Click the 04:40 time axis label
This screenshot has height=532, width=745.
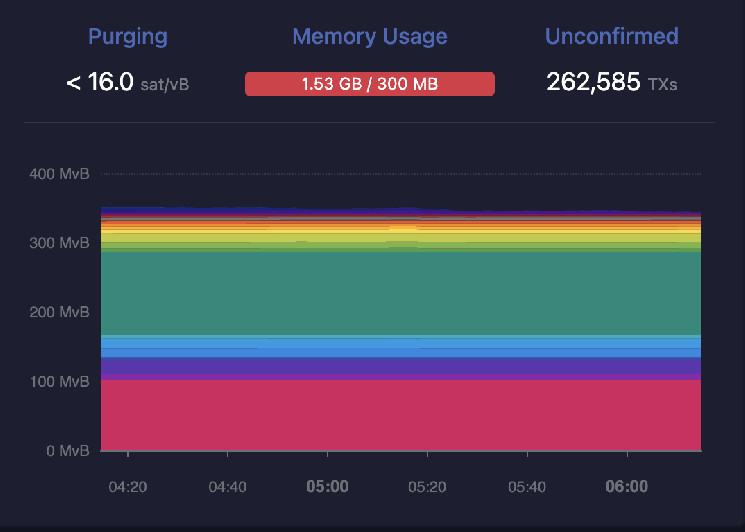[x=228, y=487]
